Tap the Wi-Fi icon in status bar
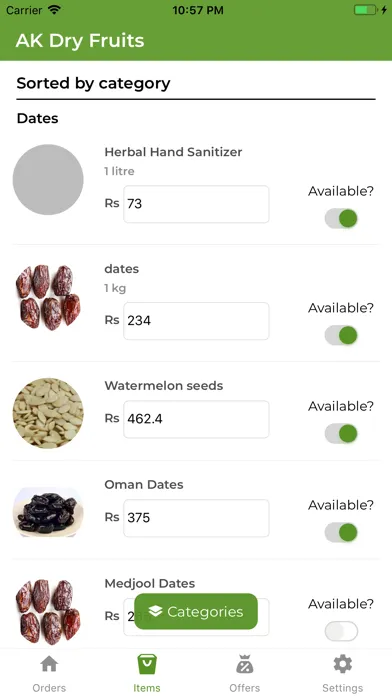The width and height of the screenshot is (392, 696). (x=55, y=10)
